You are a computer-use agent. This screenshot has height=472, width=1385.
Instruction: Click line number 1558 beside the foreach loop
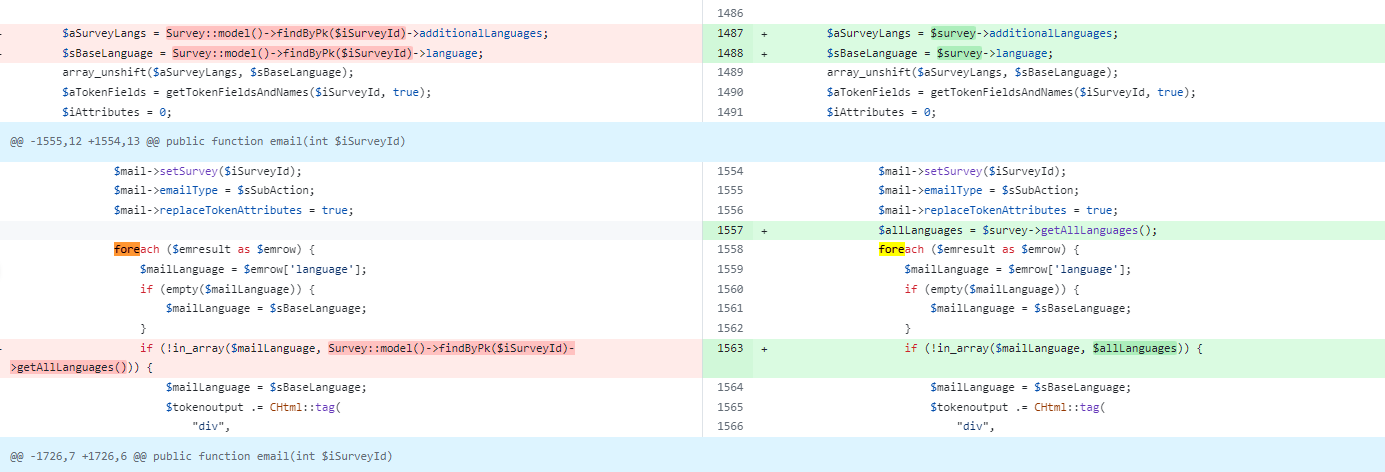(x=730, y=249)
